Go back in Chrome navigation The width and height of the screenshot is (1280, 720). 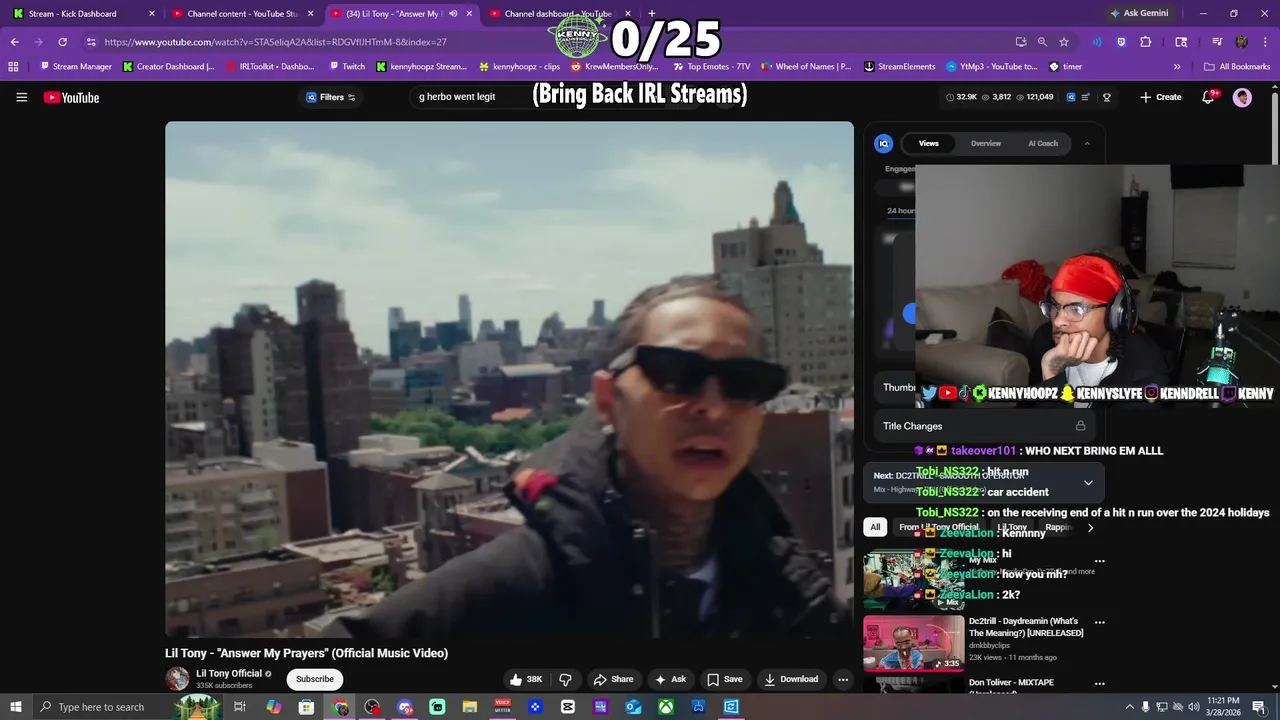coord(15,42)
